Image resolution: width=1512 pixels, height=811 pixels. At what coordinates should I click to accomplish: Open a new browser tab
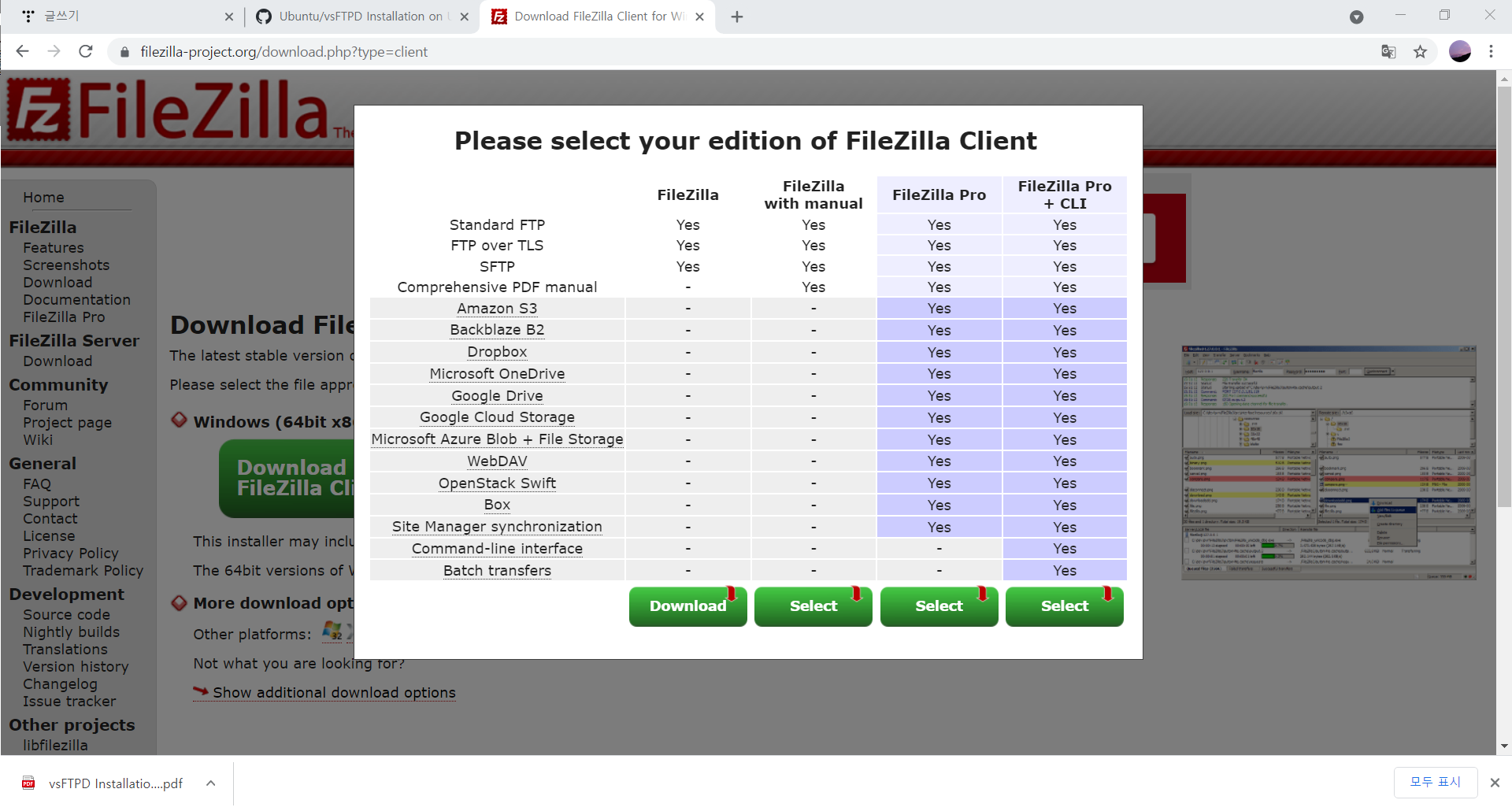tap(737, 17)
